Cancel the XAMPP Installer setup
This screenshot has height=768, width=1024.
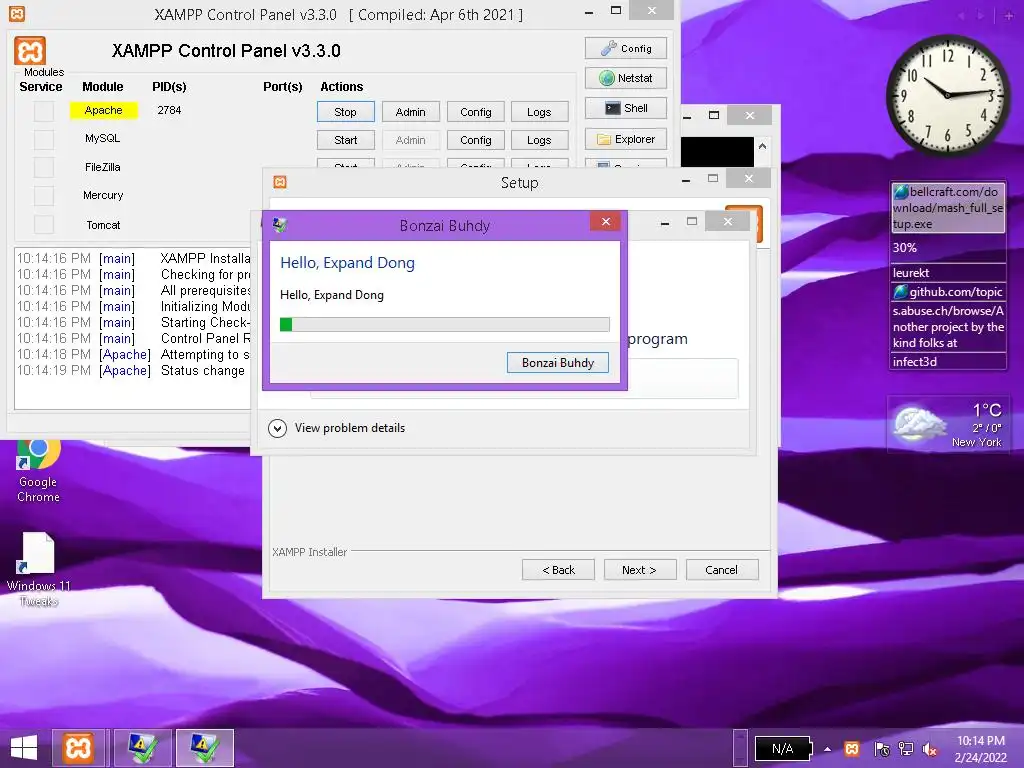722,570
